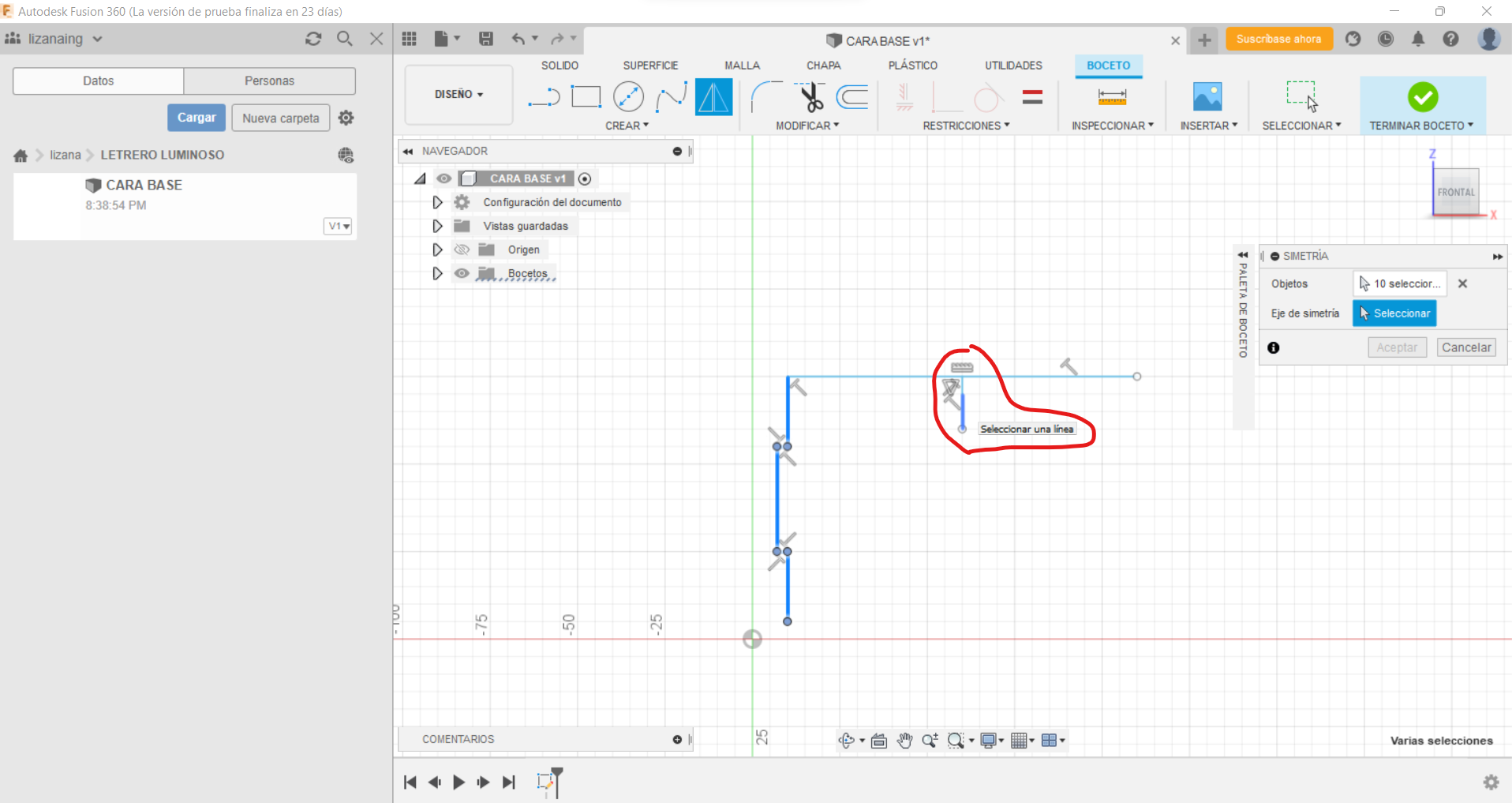Image resolution: width=1512 pixels, height=803 pixels.
Task: Select the Spline sketch tool
Action: click(x=671, y=97)
